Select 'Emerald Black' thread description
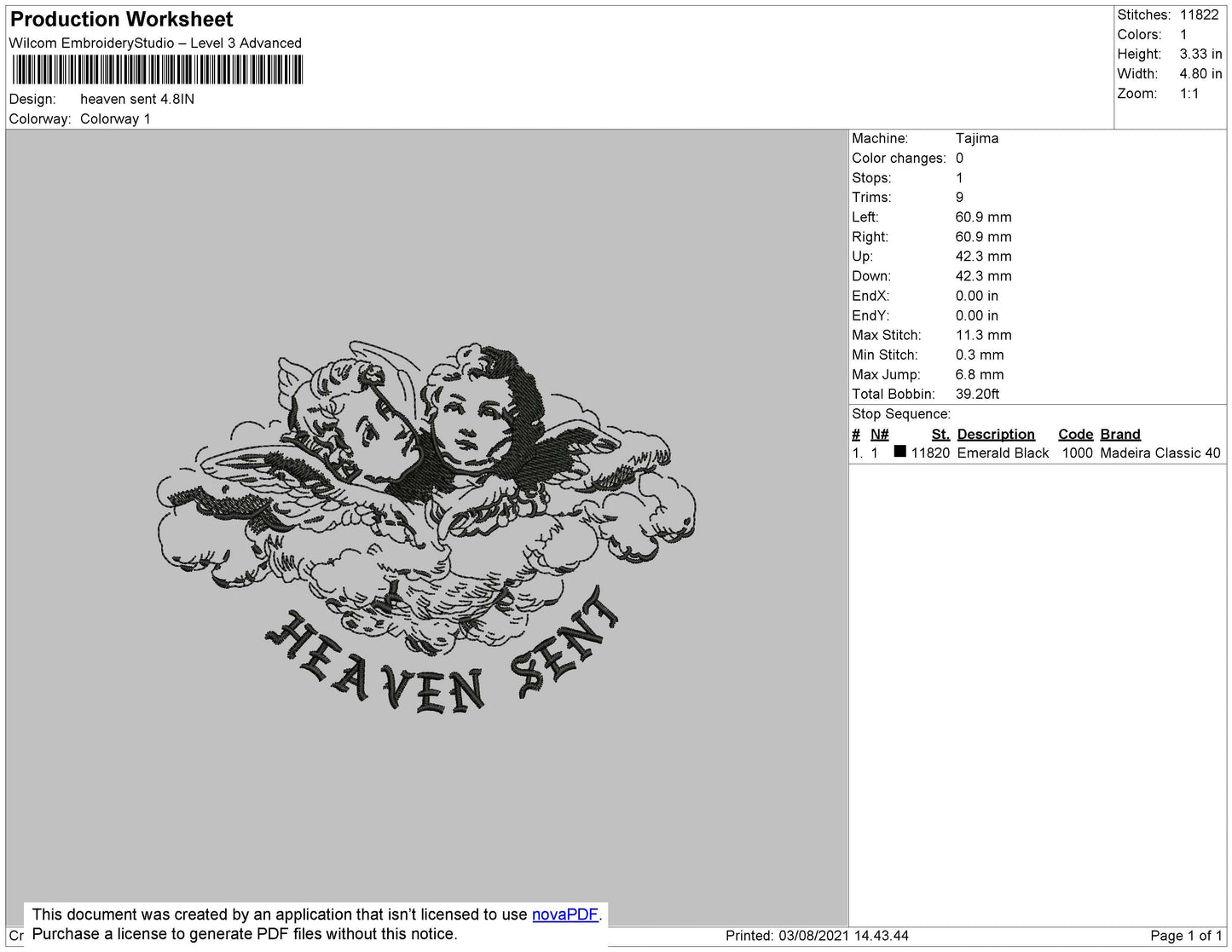The image size is (1232, 952). pos(1003,453)
